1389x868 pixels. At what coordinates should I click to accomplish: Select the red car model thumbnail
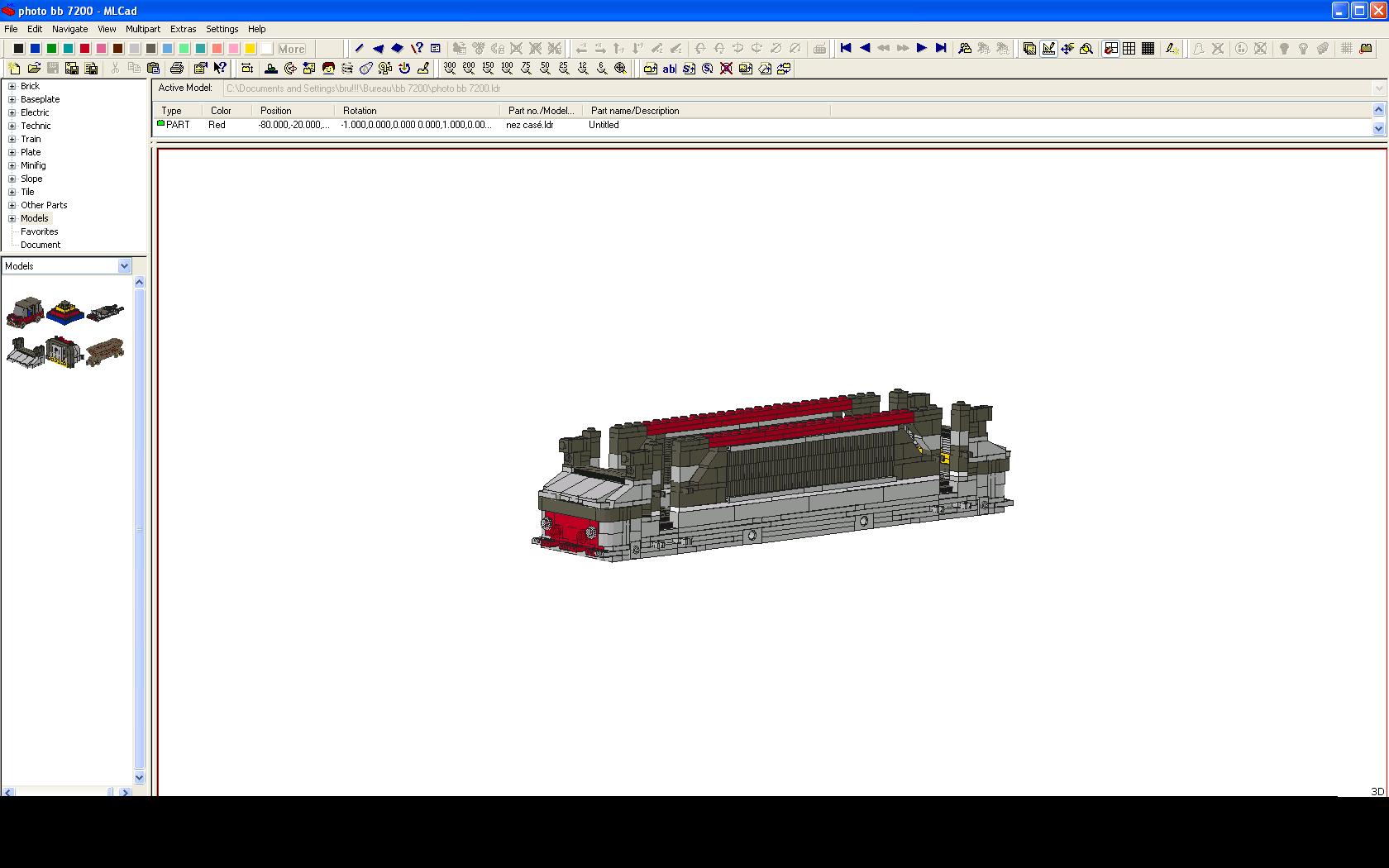pyautogui.click(x=25, y=312)
